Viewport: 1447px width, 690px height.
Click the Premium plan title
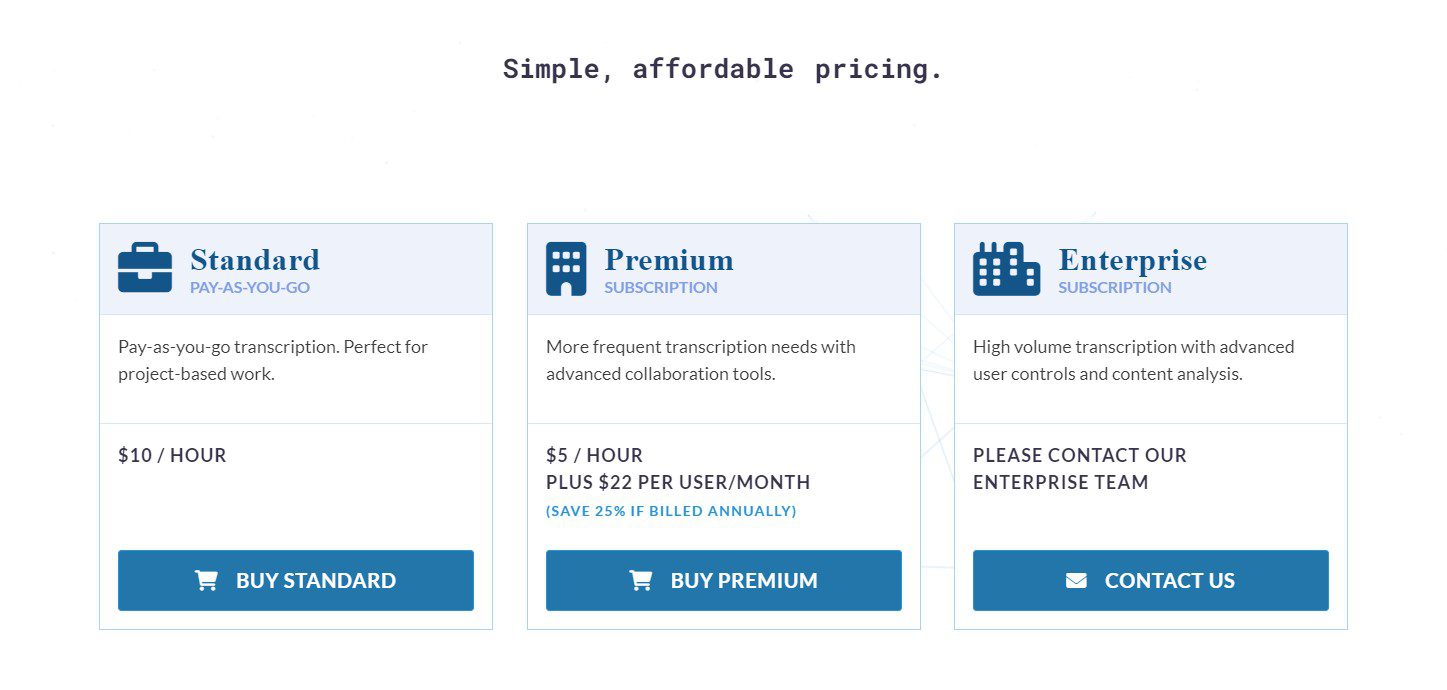668,259
